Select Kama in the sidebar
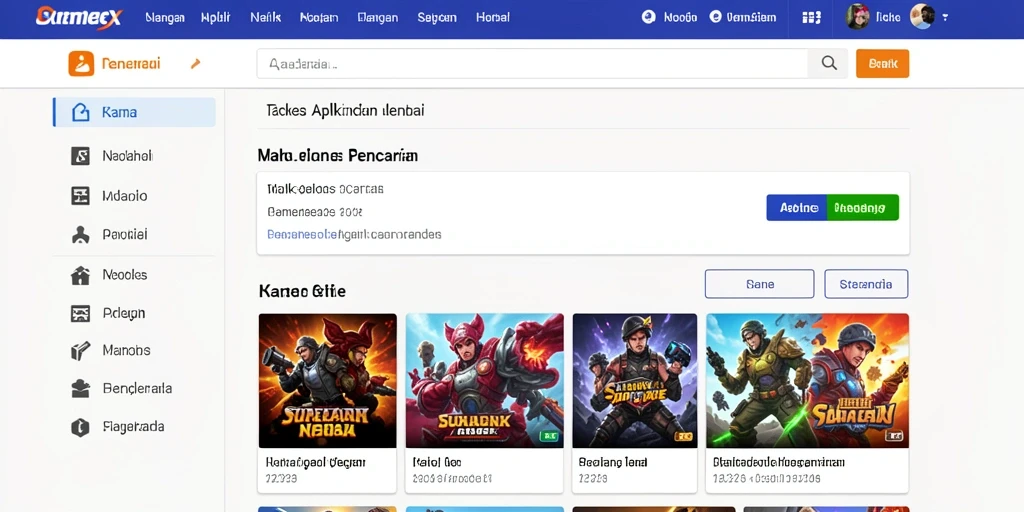Viewport: 1024px width, 512px height. (134, 112)
